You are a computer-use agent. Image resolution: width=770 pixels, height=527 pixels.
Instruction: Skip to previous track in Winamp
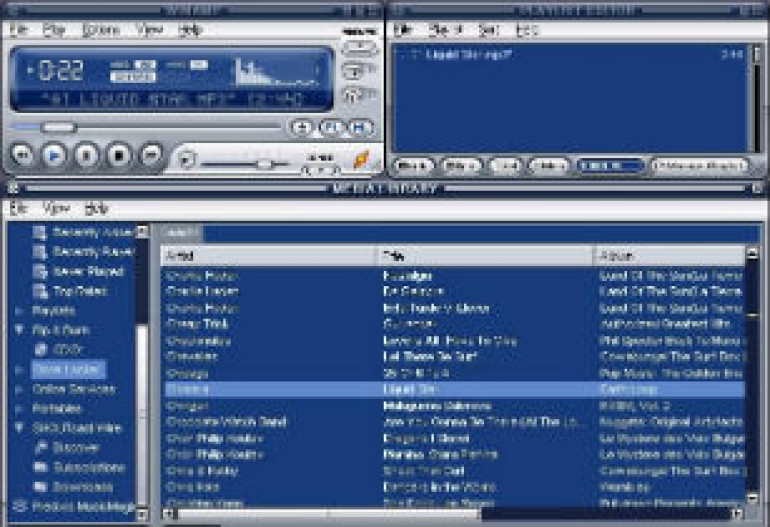click(x=23, y=155)
